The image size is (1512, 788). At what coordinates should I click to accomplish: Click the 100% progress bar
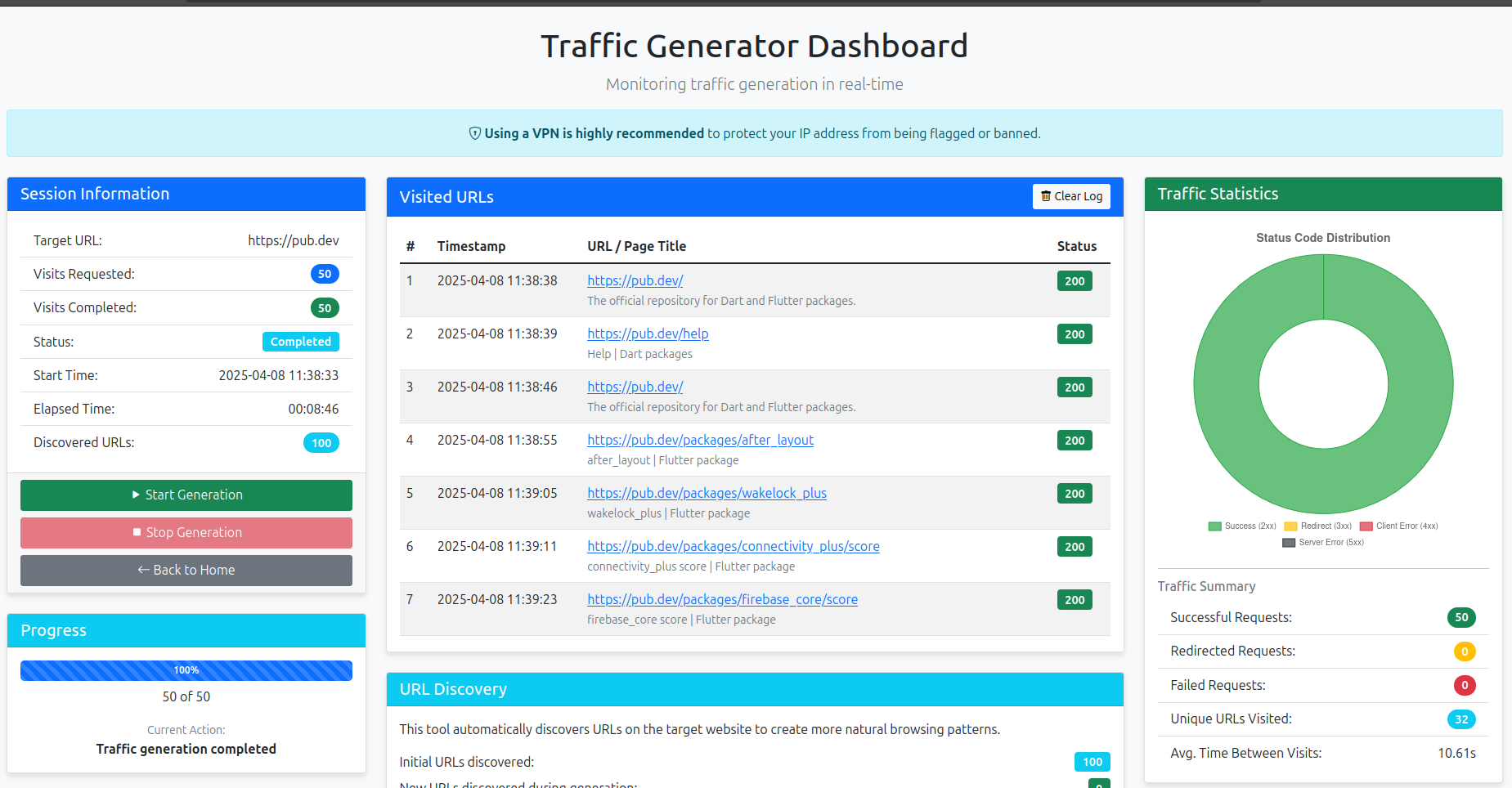tap(186, 670)
